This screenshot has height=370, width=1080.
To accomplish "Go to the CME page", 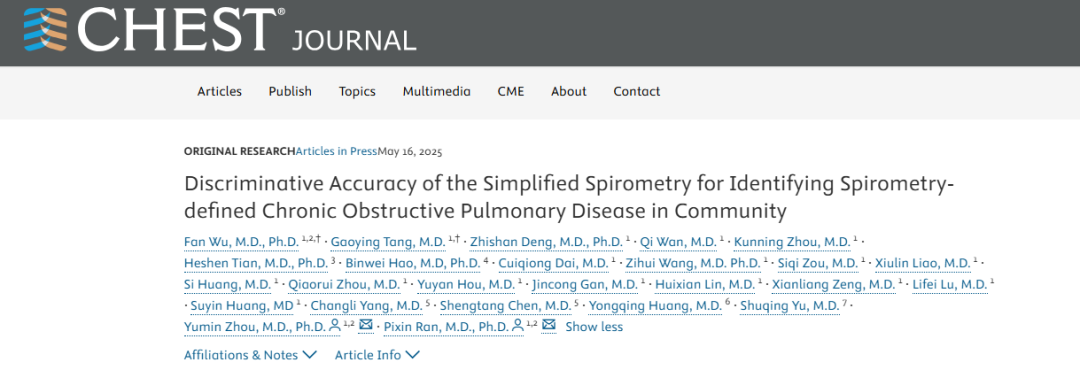I will pyautogui.click(x=510, y=91).
